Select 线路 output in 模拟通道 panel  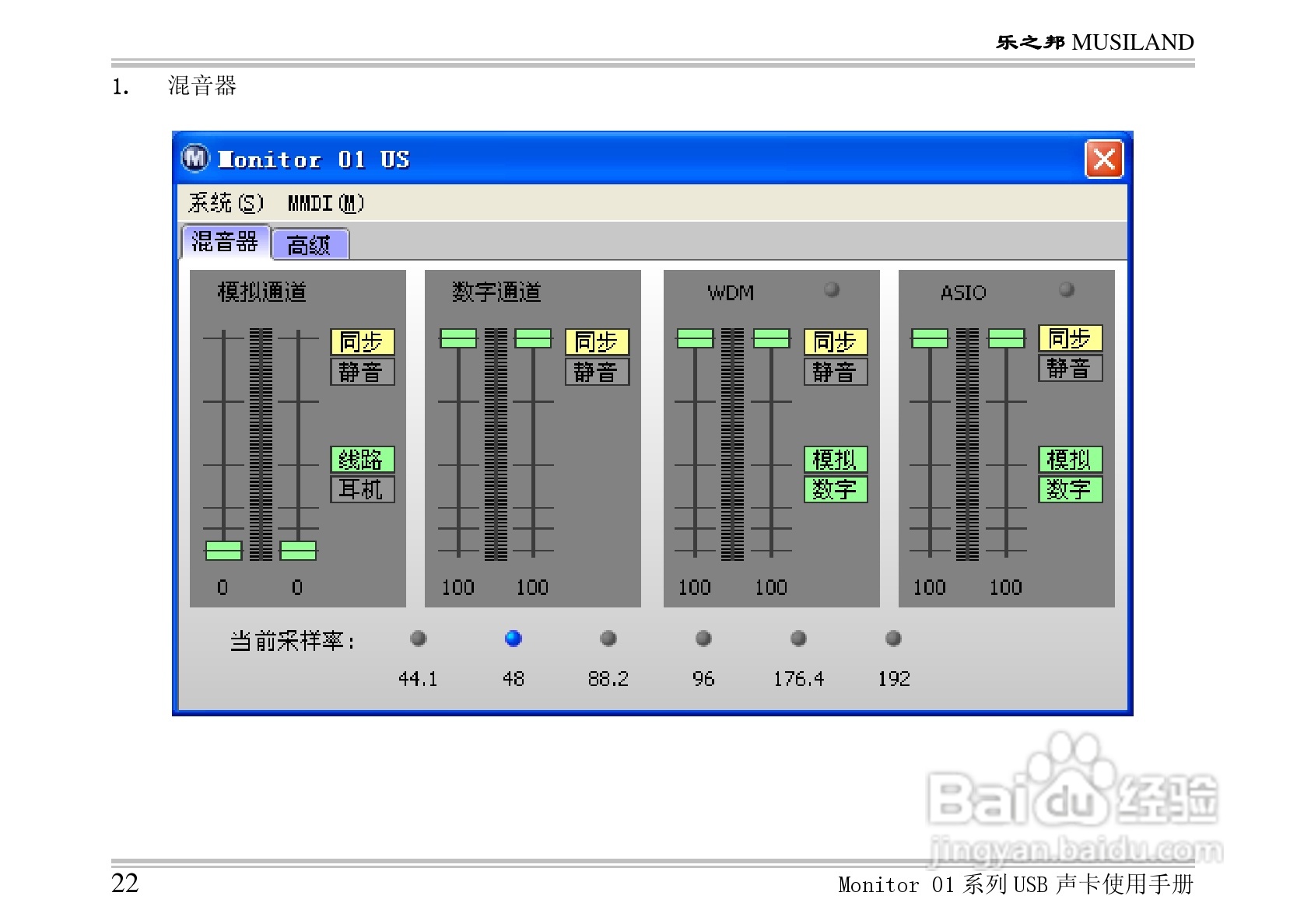[x=363, y=460]
